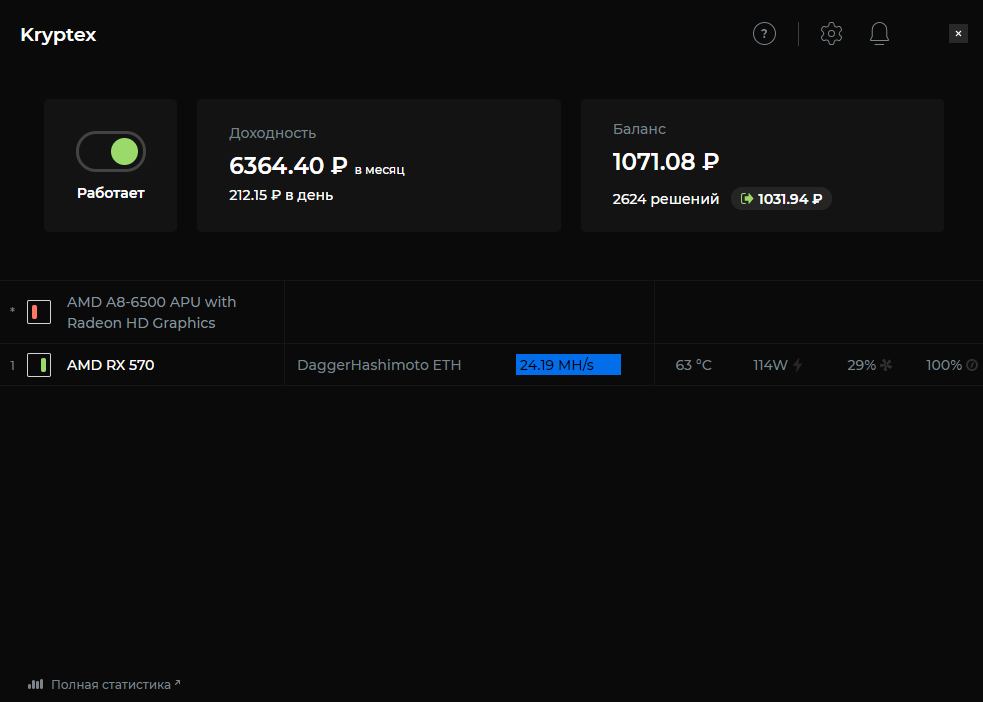Image resolution: width=983 pixels, height=702 pixels.
Task: Click the bar chart statistics icon
Action: (36, 684)
